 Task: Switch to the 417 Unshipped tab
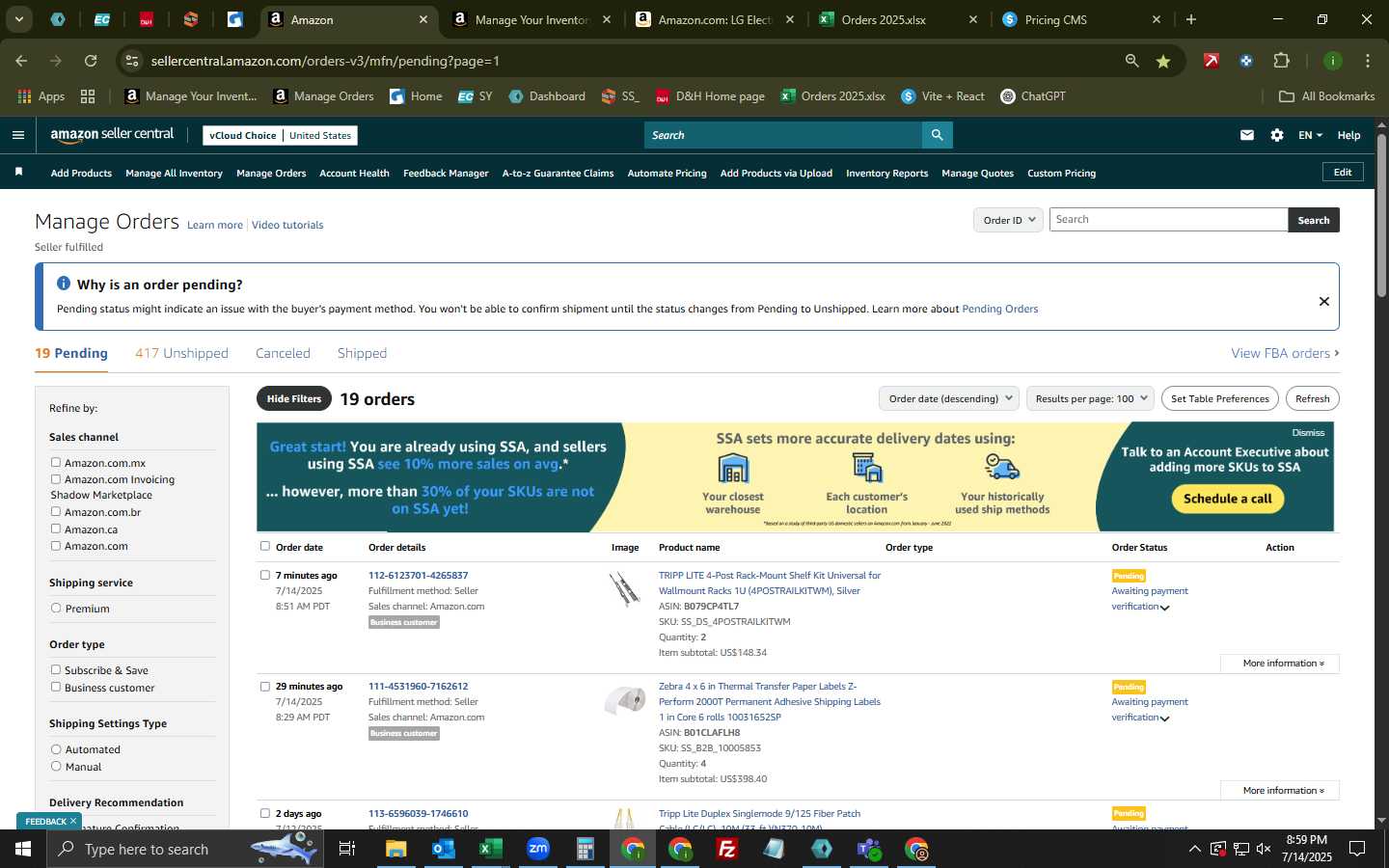coord(181,353)
